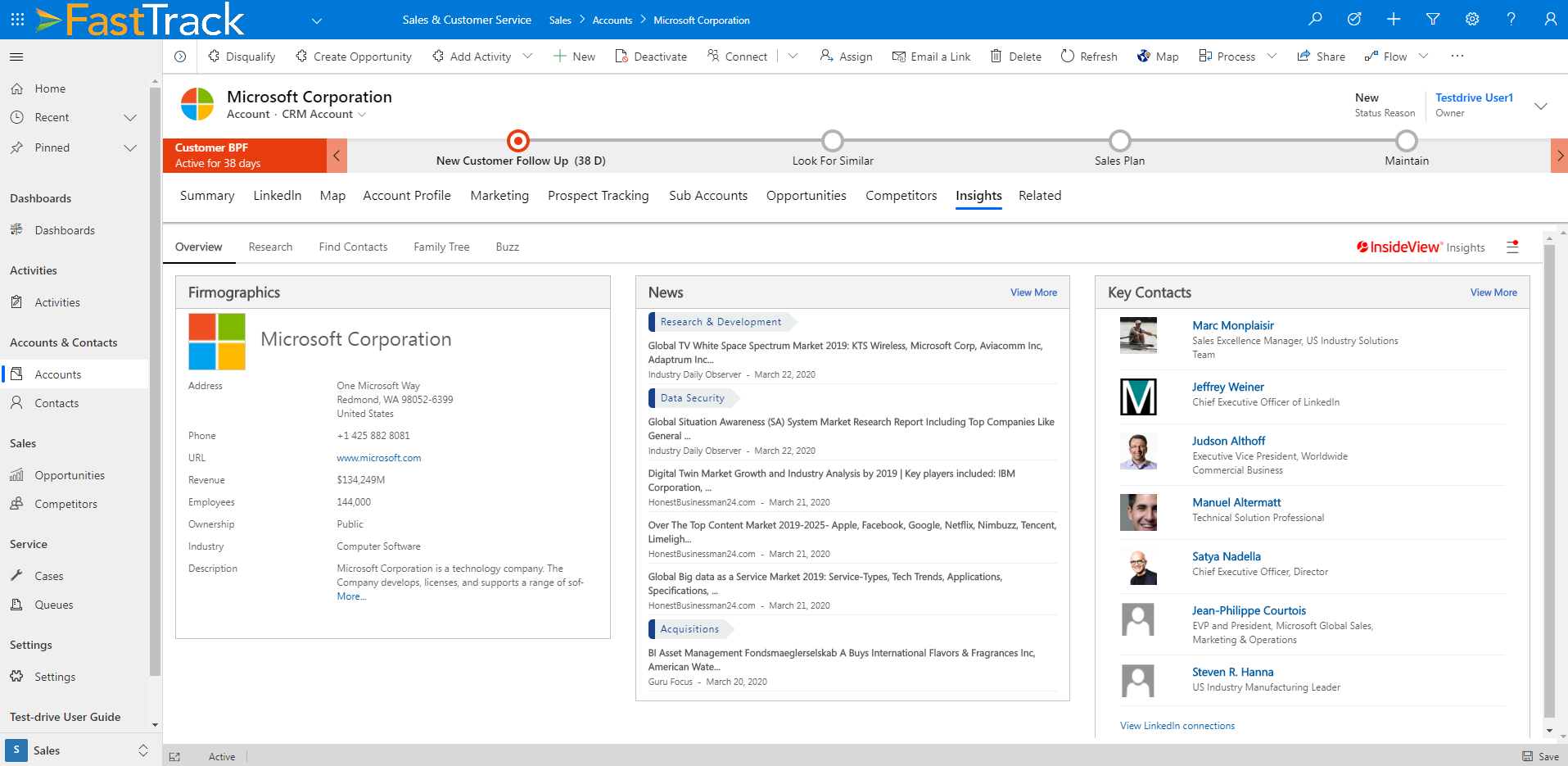The image size is (1568, 766).
Task: Expand the header details chevron near Owner
Action: pos(1540,106)
